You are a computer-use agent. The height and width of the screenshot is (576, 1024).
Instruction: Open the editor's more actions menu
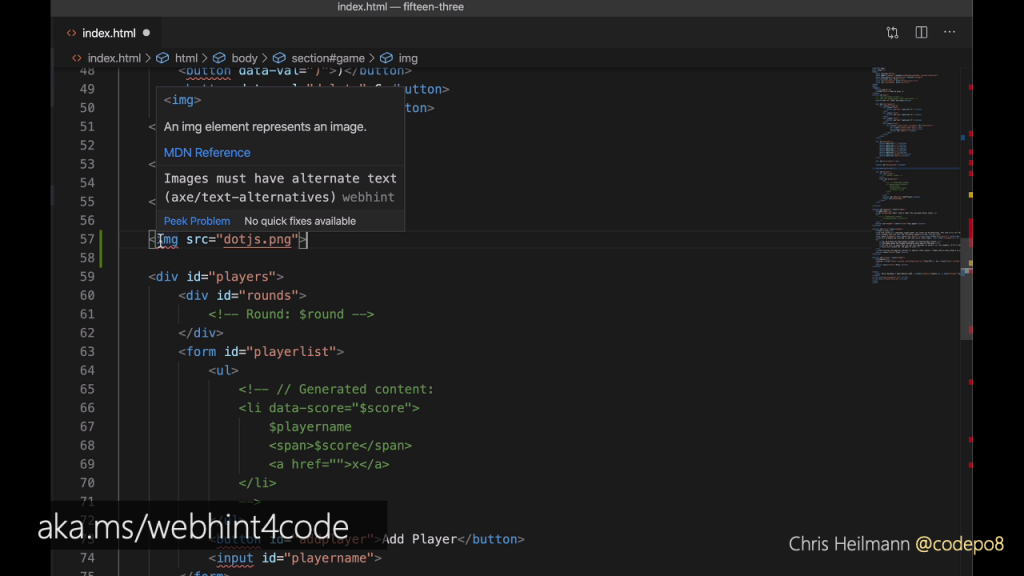(950, 32)
